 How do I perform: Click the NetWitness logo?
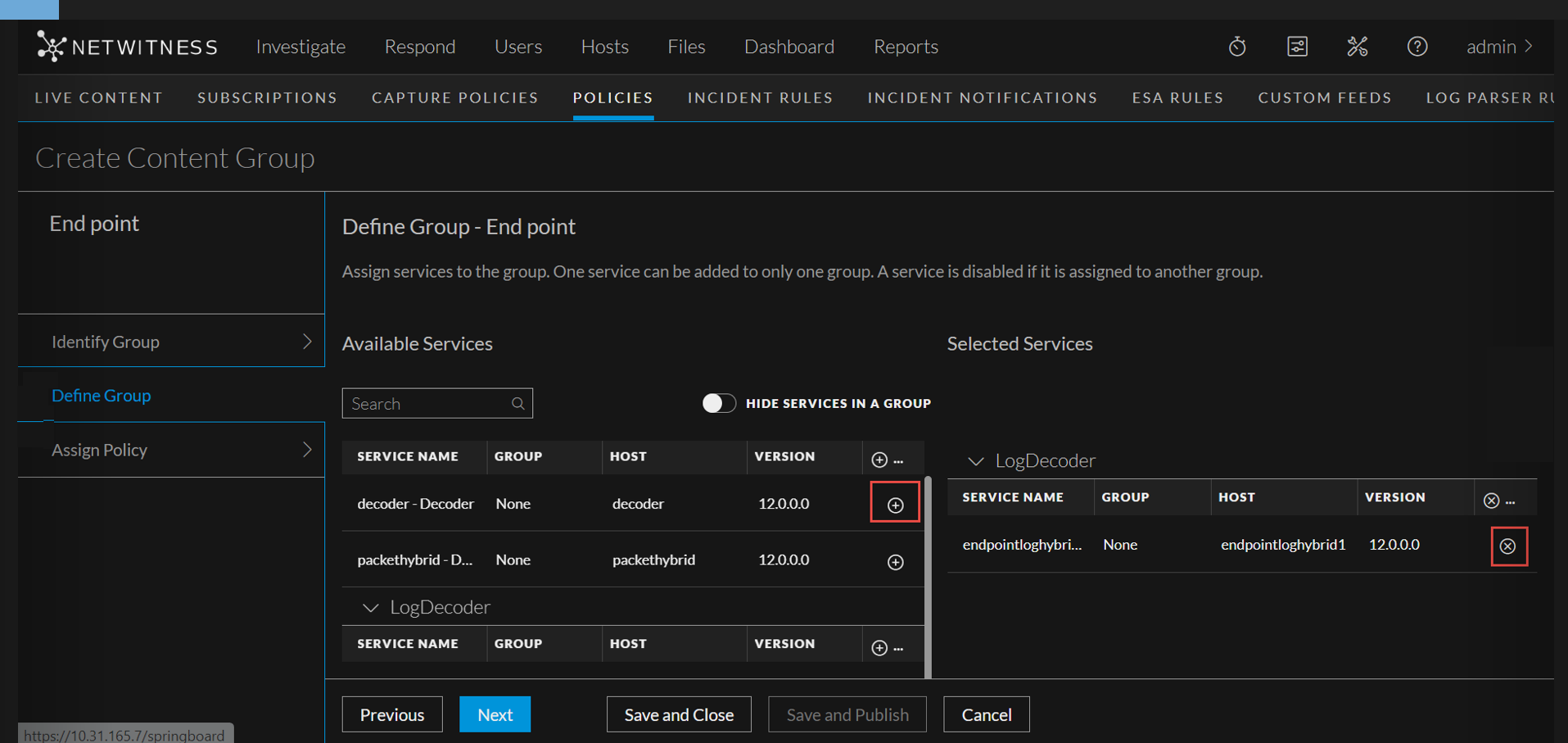point(127,47)
